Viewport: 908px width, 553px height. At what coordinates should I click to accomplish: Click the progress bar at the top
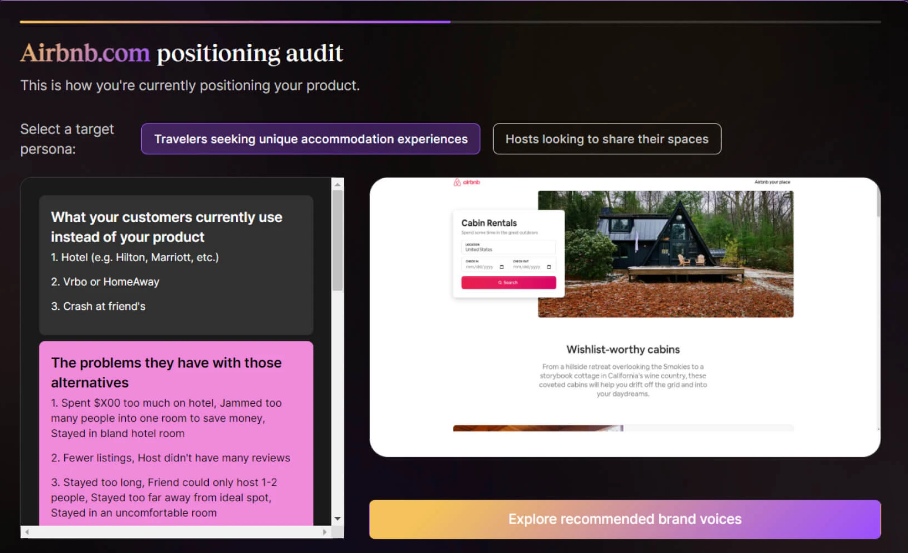pos(450,22)
